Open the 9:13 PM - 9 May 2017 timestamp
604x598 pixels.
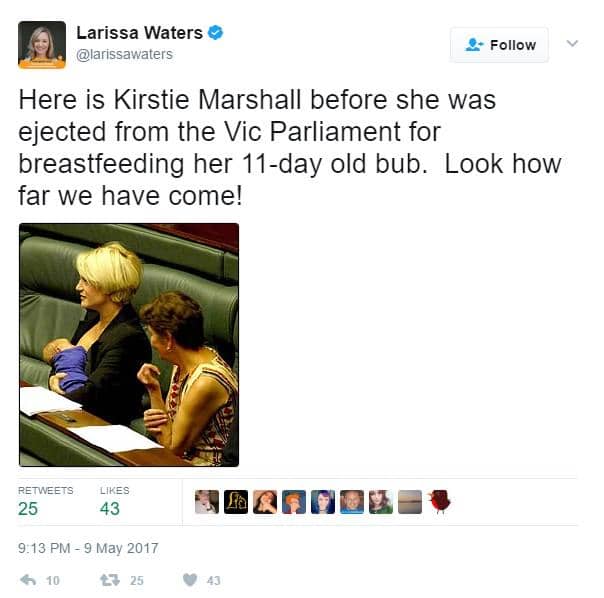pyautogui.click(x=88, y=548)
